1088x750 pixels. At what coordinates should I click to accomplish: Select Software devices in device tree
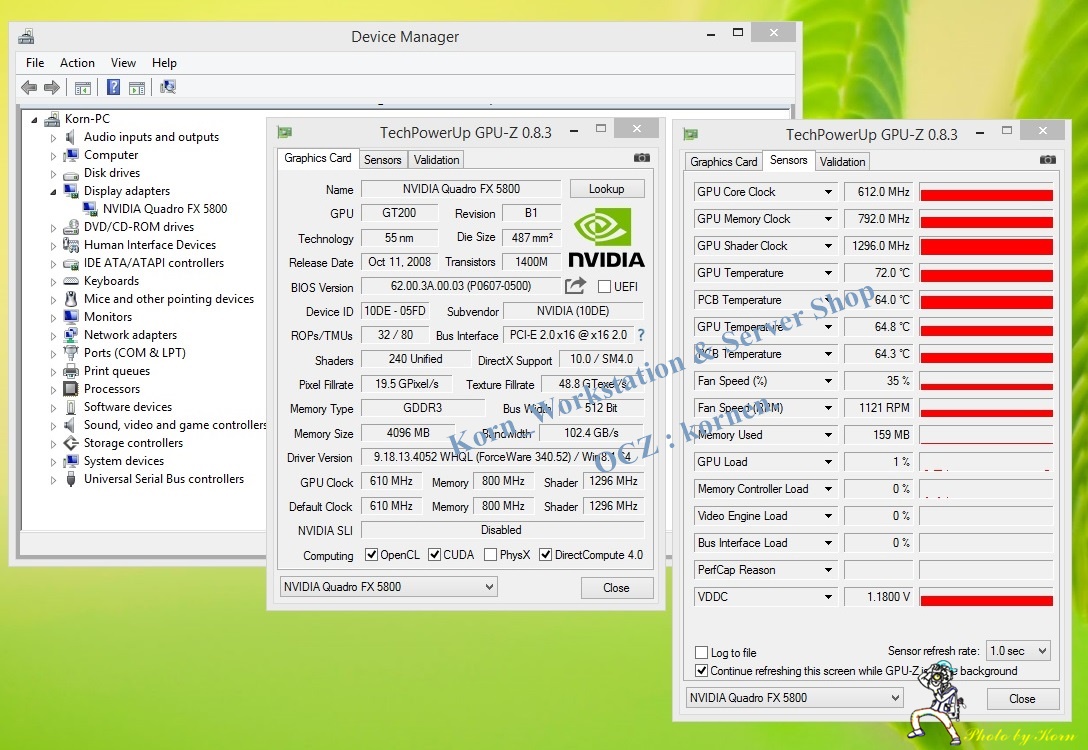point(128,407)
